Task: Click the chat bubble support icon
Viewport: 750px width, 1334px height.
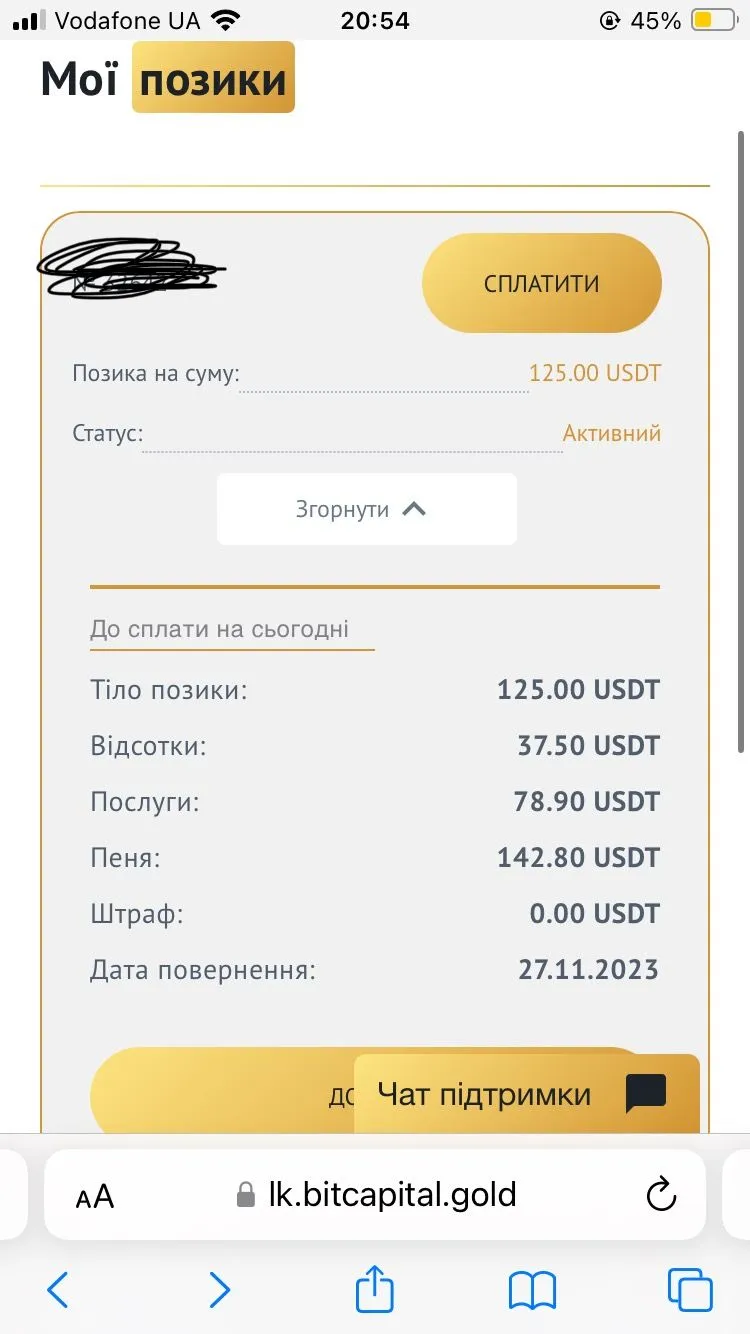Action: pyautogui.click(x=646, y=1094)
